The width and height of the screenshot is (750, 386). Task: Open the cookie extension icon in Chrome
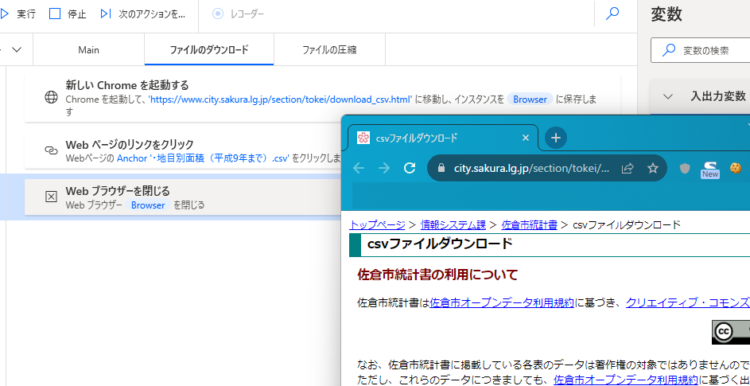pos(736,168)
